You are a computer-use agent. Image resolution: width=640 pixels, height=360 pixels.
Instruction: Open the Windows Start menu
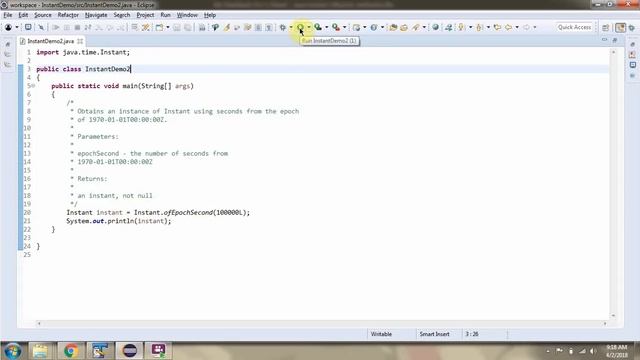(12, 351)
